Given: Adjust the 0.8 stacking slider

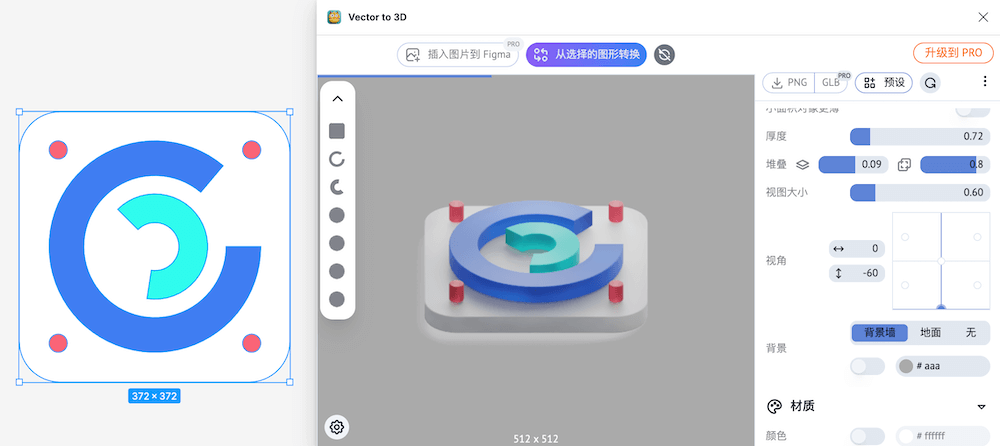Looking at the screenshot, I should pyautogui.click(x=955, y=165).
